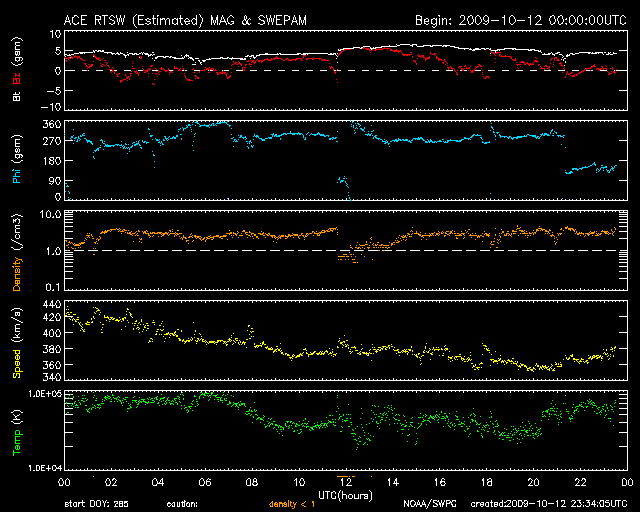This screenshot has width=640, height=512.
Task: Click the '10' hour label on the time axis
Action: [x=299, y=482]
